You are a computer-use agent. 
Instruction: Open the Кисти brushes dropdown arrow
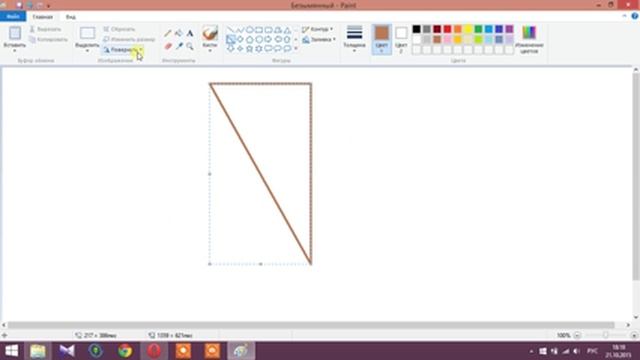click(x=210, y=51)
